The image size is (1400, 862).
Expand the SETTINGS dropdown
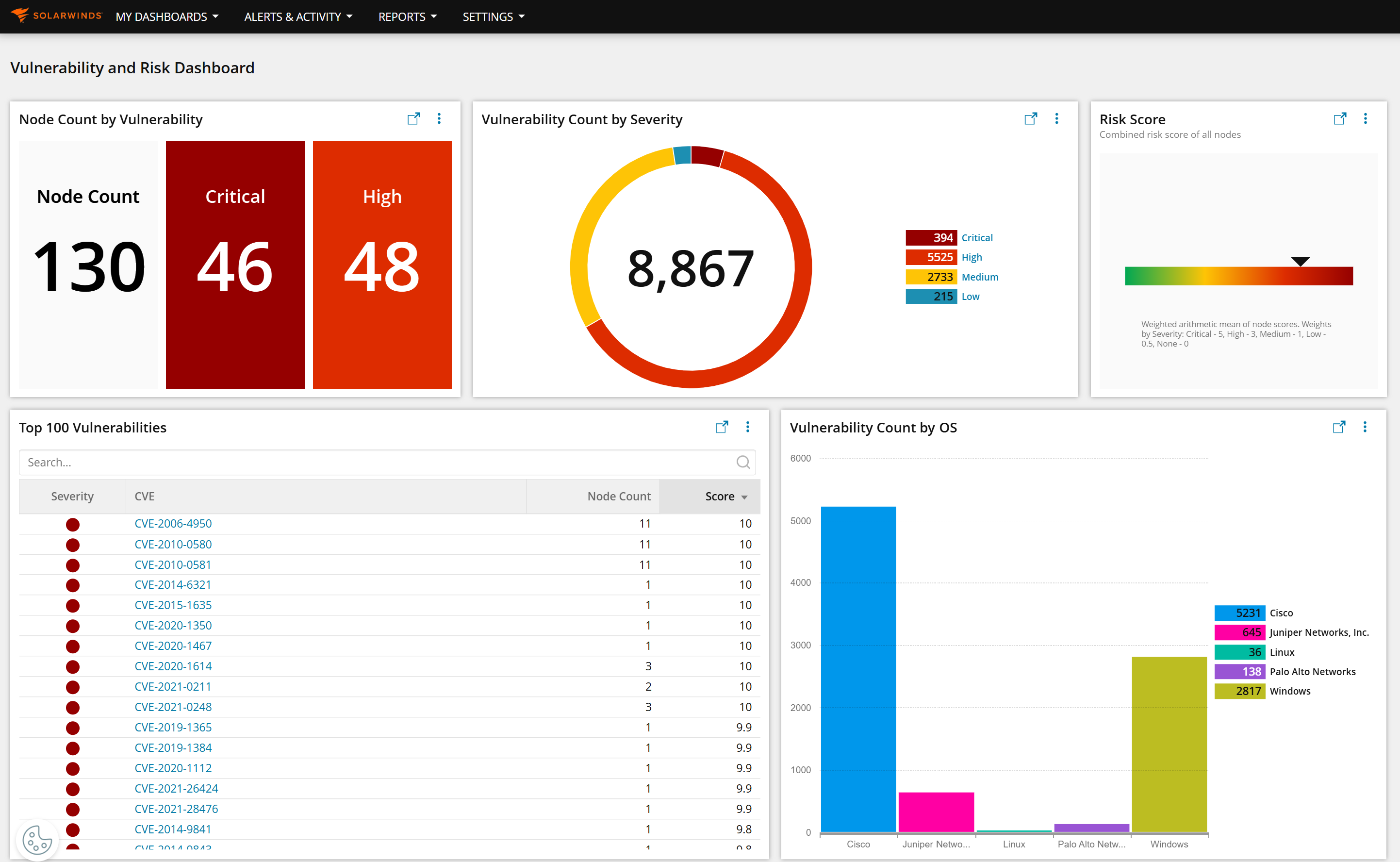[x=493, y=17]
